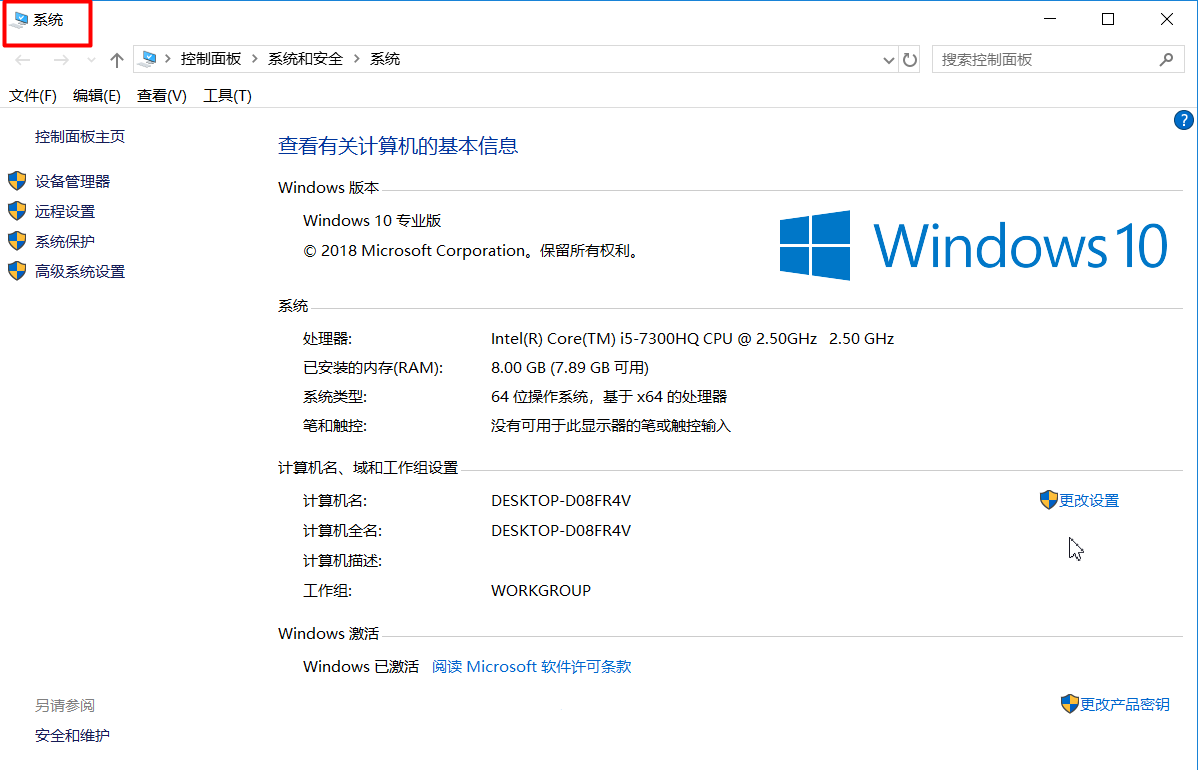
Task: Open 系统保护 link
Action: pos(65,241)
